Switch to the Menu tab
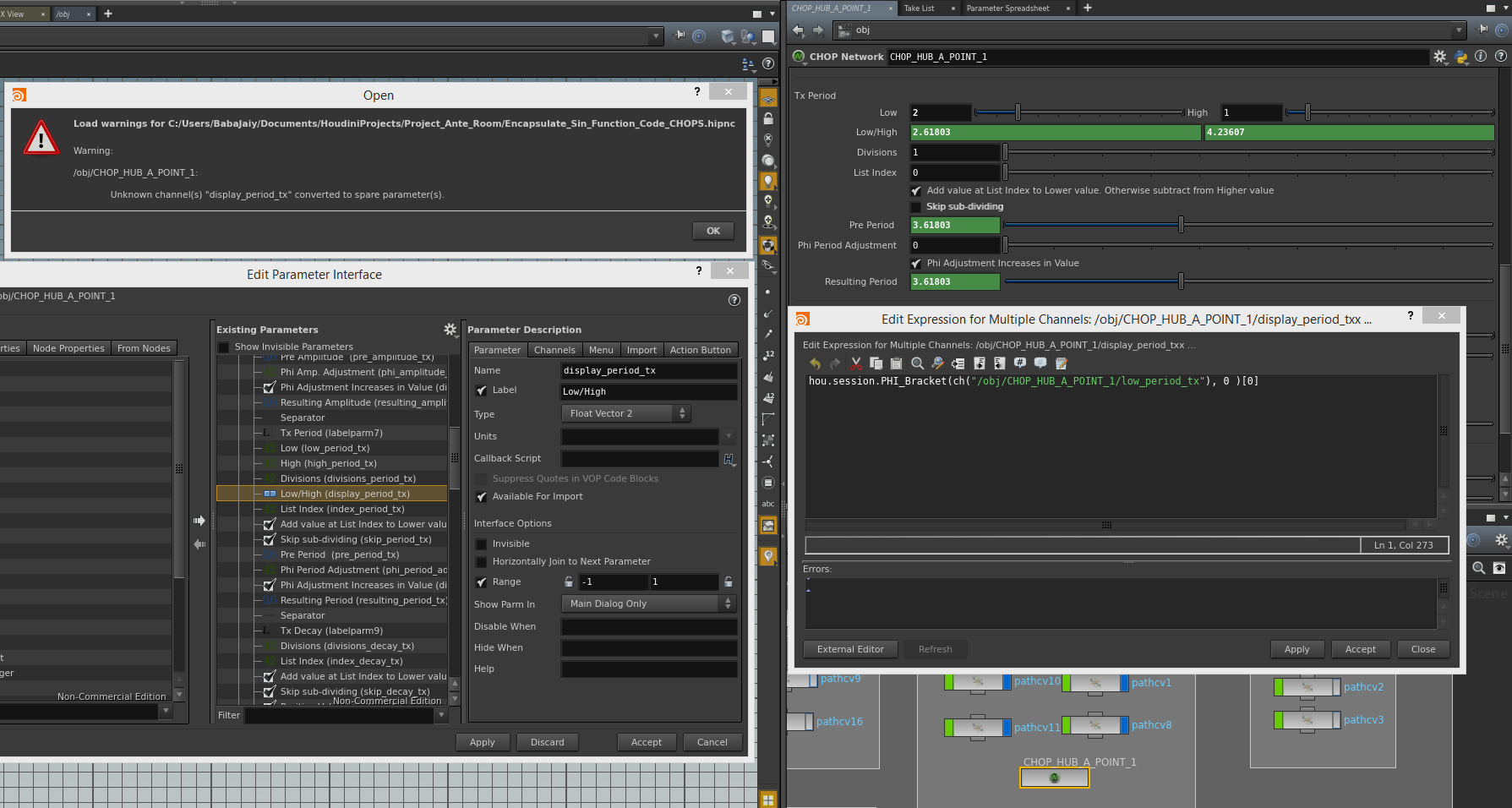This screenshot has height=808, width=1512. click(x=601, y=350)
